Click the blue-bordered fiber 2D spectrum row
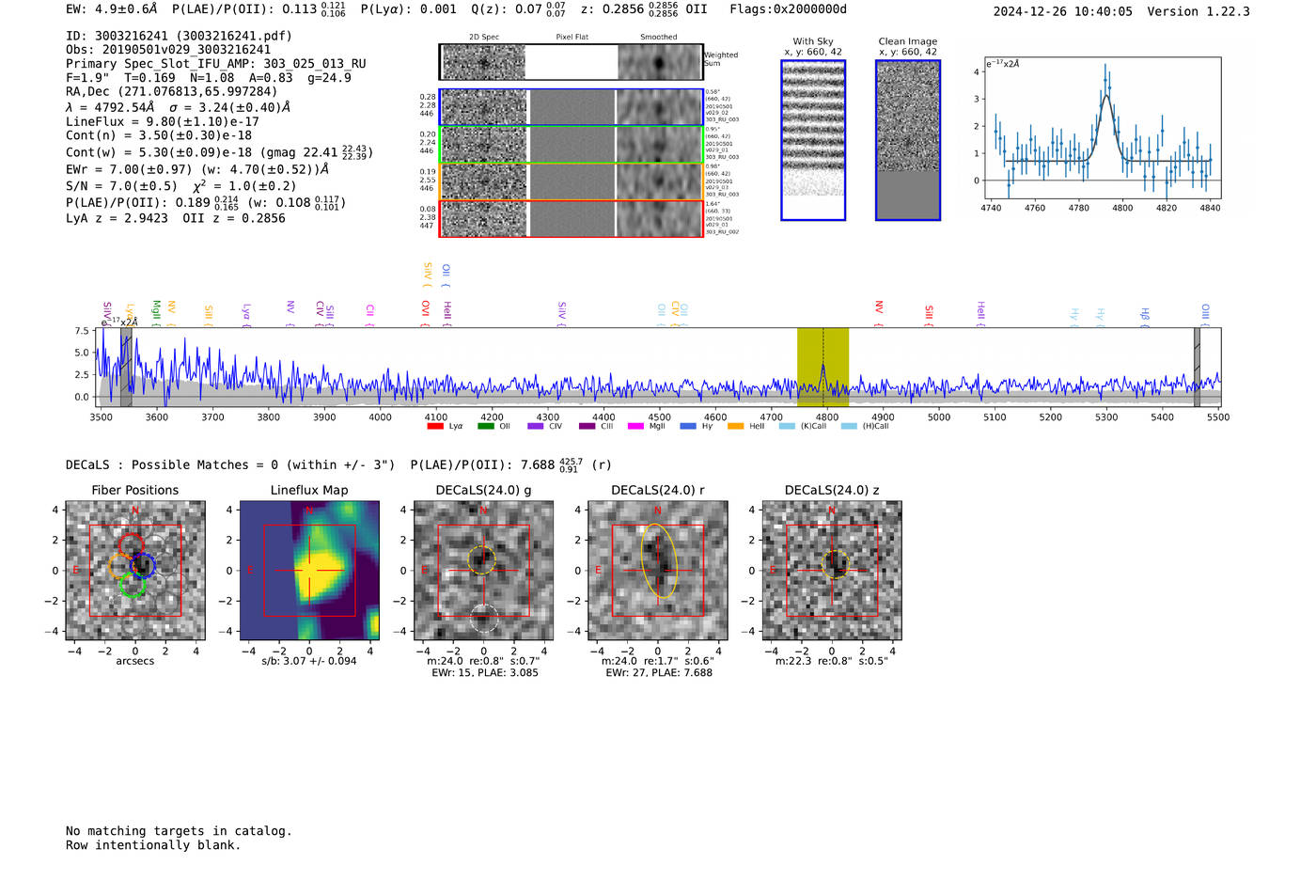1316x896 pixels. (x=571, y=107)
